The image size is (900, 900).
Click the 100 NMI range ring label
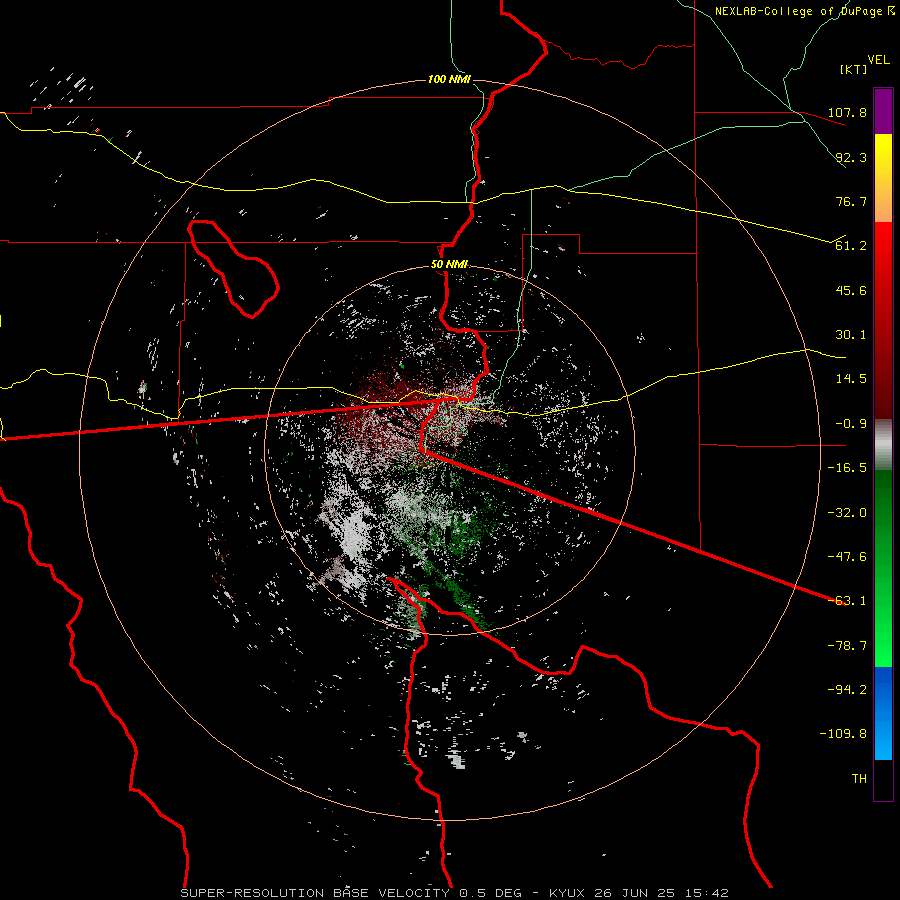pyautogui.click(x=449, y=79)
